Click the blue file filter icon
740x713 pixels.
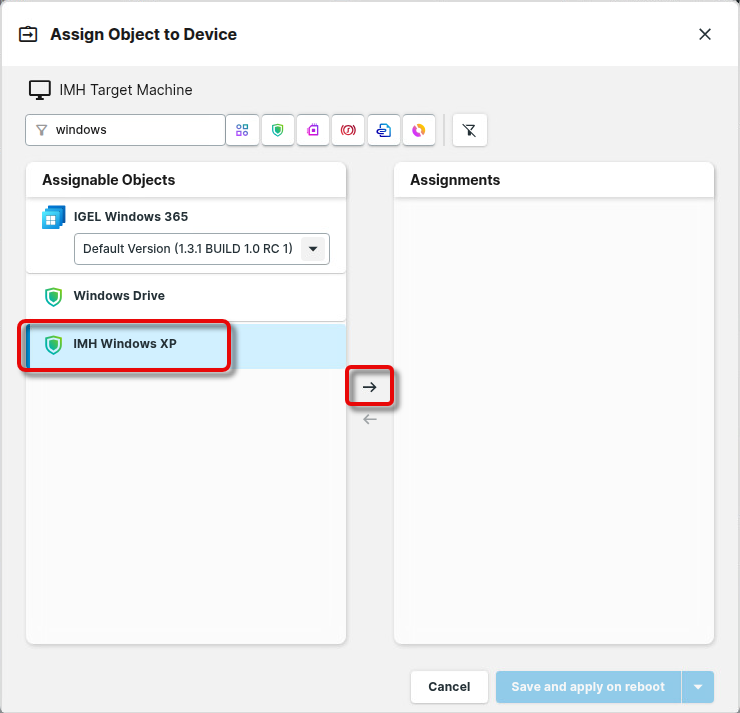383,130
